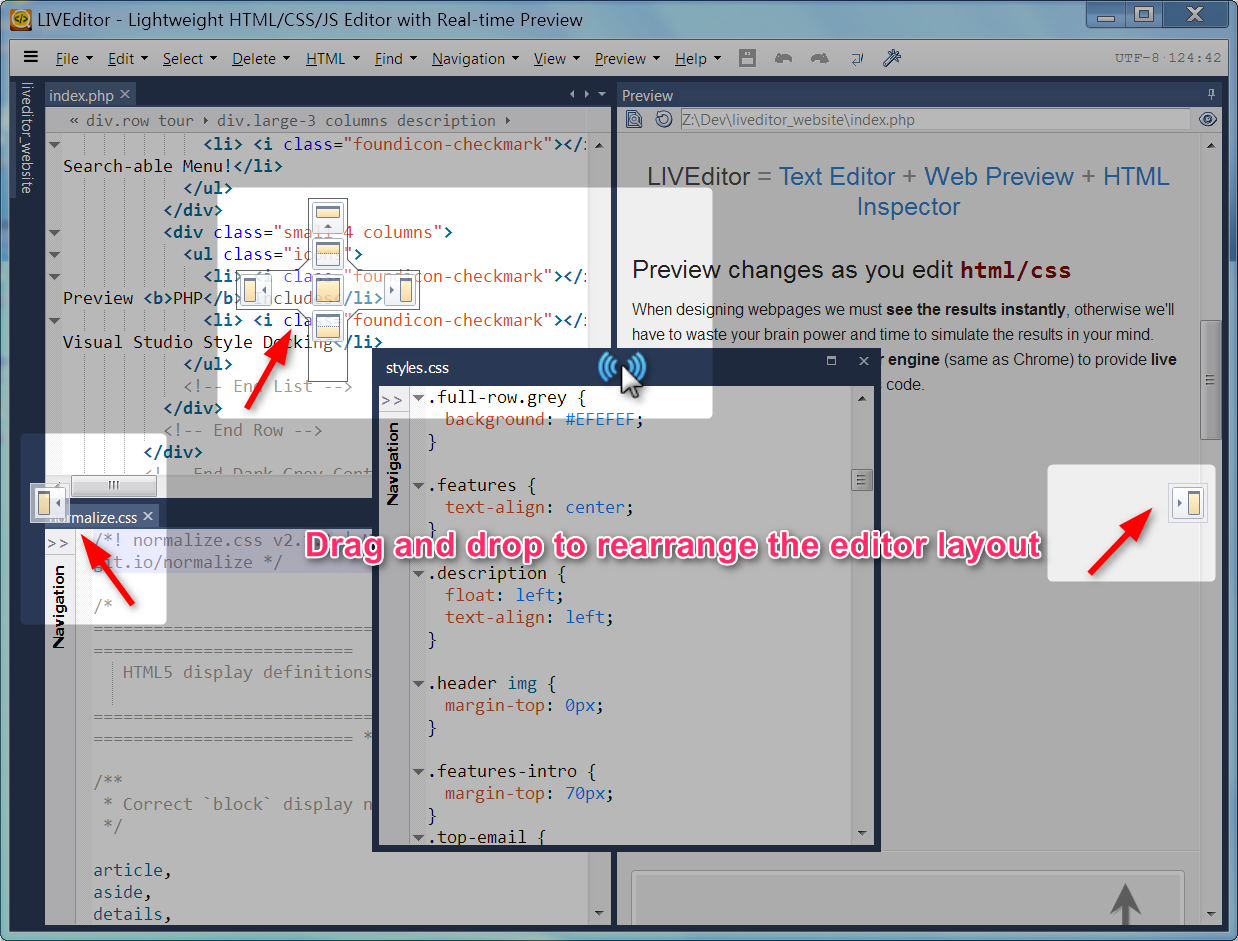Viewport: 1238px width, 941px height.
Task: Open the Navigation menu
Action: click(x=475, y=59)
